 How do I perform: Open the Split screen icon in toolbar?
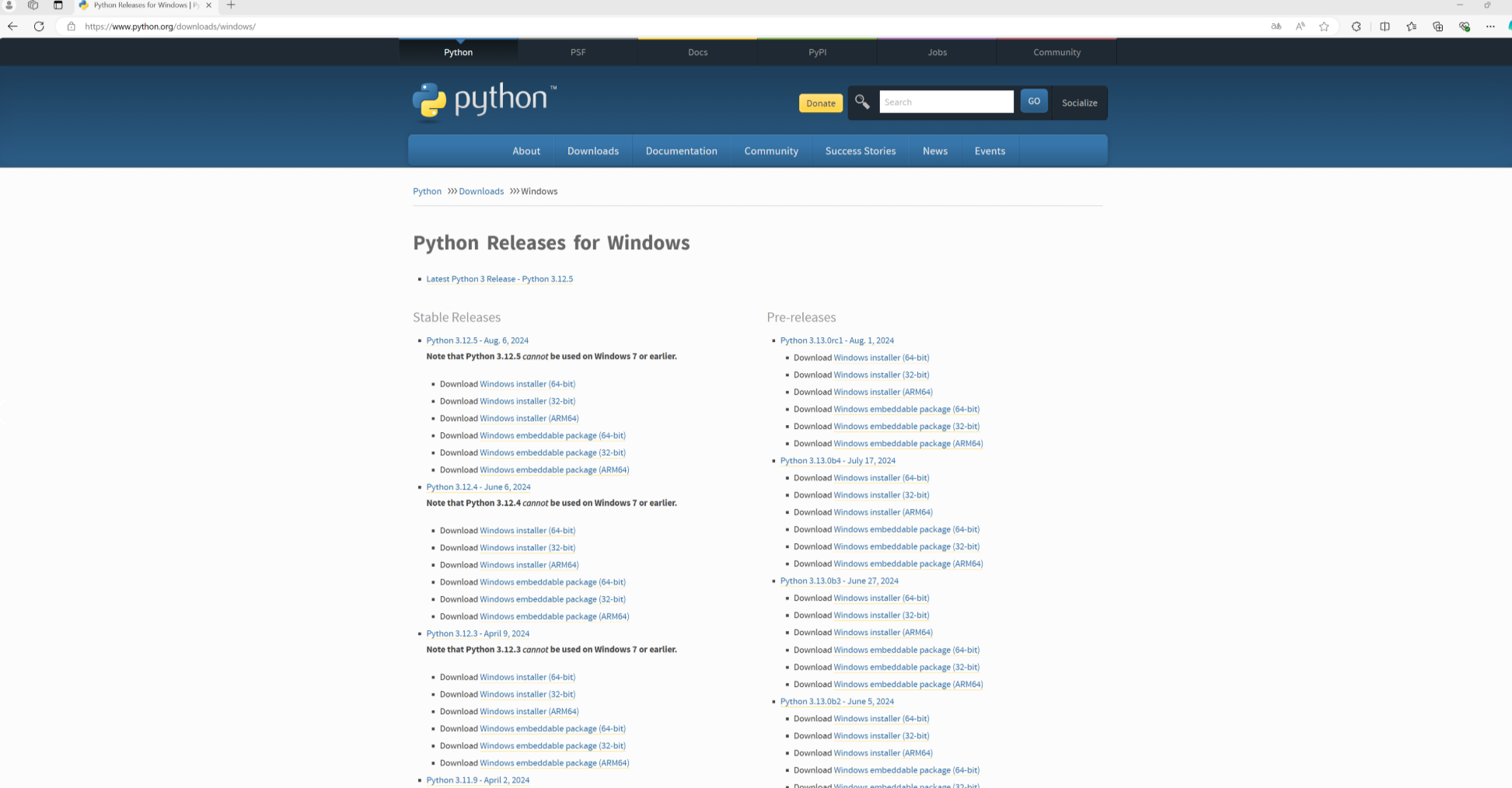click(x=1385, y=26)
